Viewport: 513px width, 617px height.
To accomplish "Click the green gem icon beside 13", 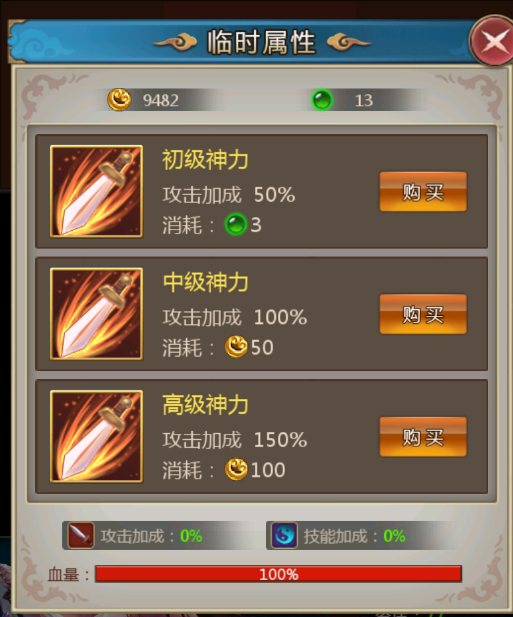I will [x=322, y=100].
